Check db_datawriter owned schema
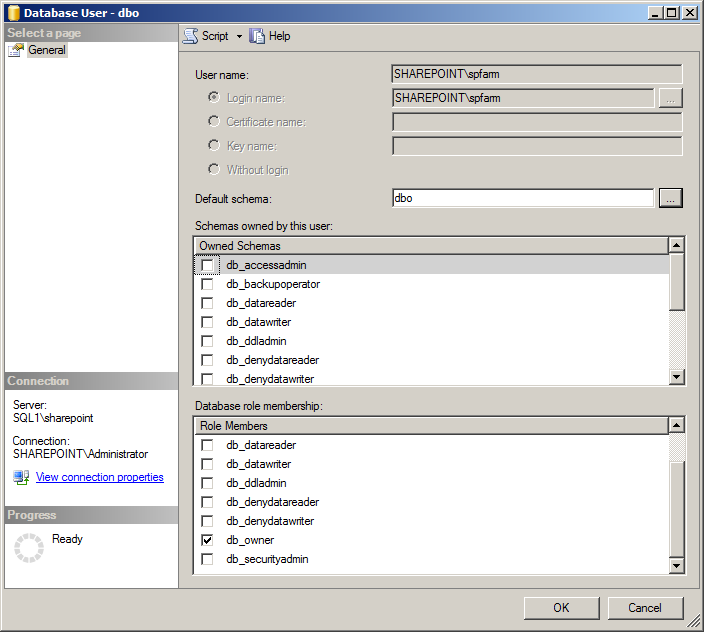Viewport: 704px width, 632px height. click(x=207, y=322)
